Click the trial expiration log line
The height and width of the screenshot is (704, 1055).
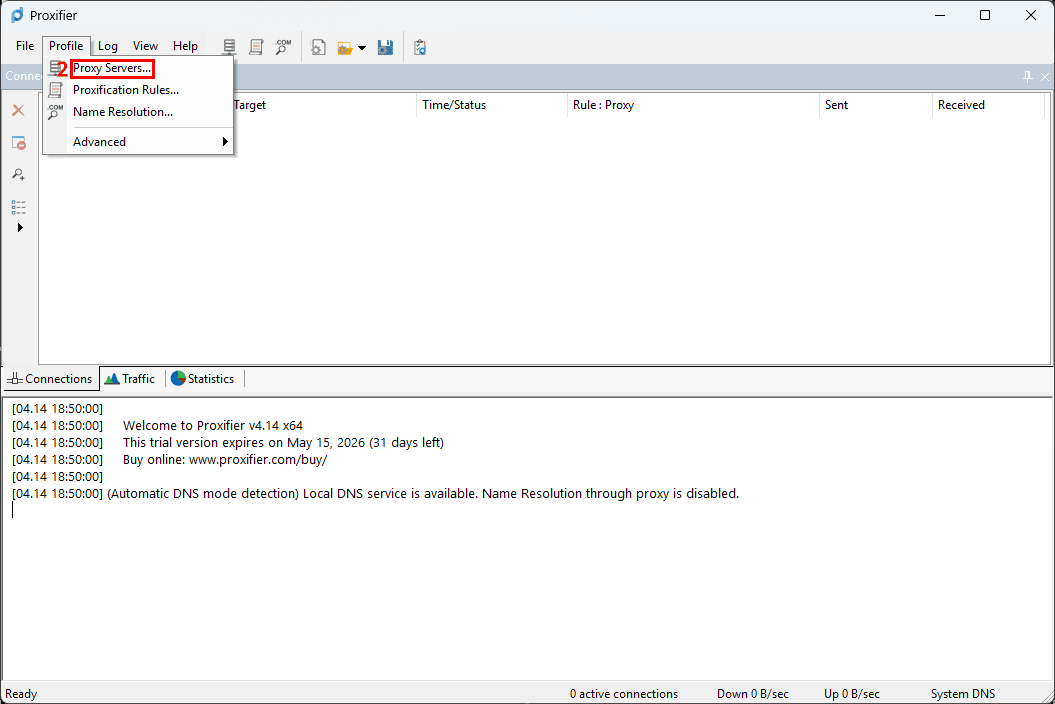[283, 443]
